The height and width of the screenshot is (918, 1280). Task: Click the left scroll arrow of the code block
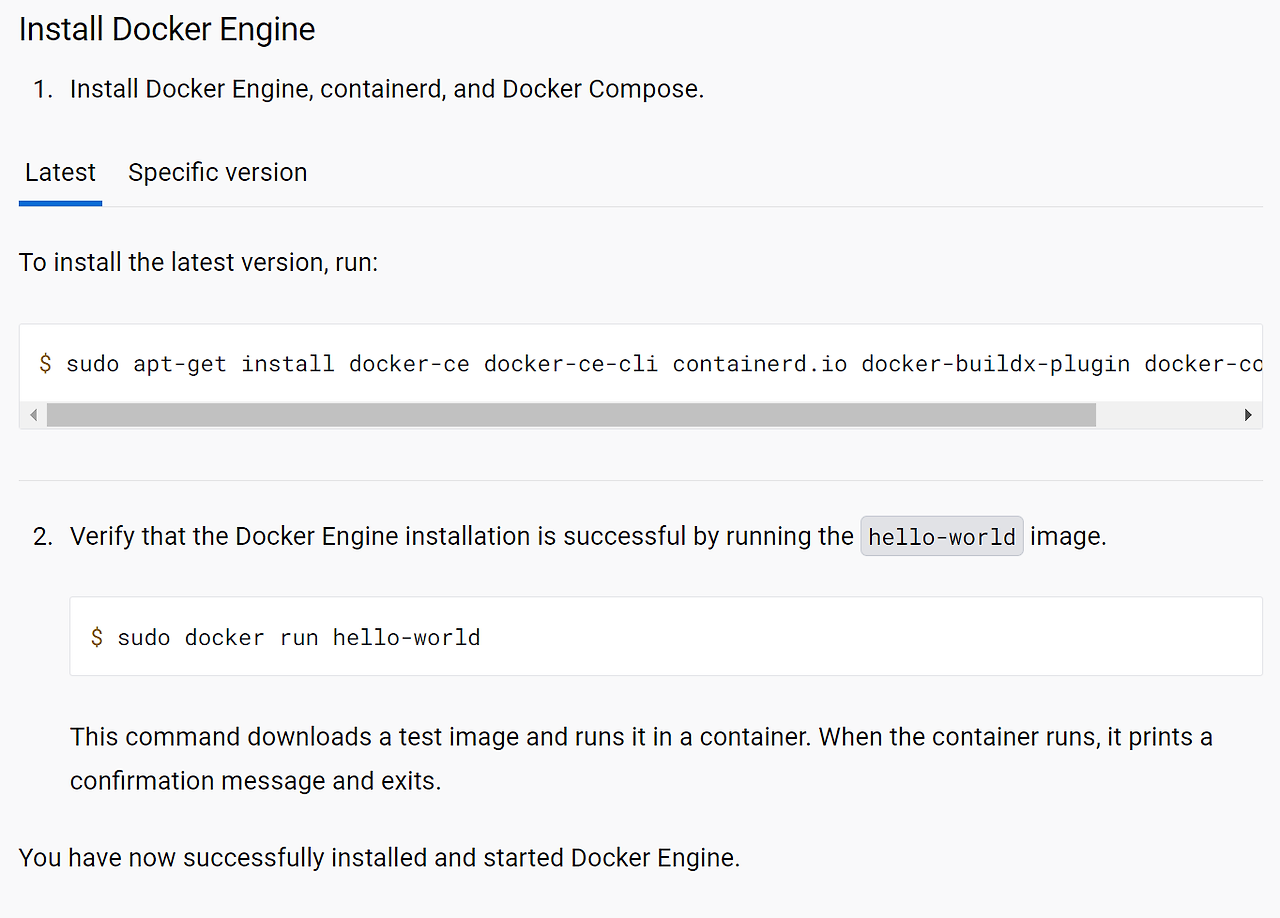(33, 415)
